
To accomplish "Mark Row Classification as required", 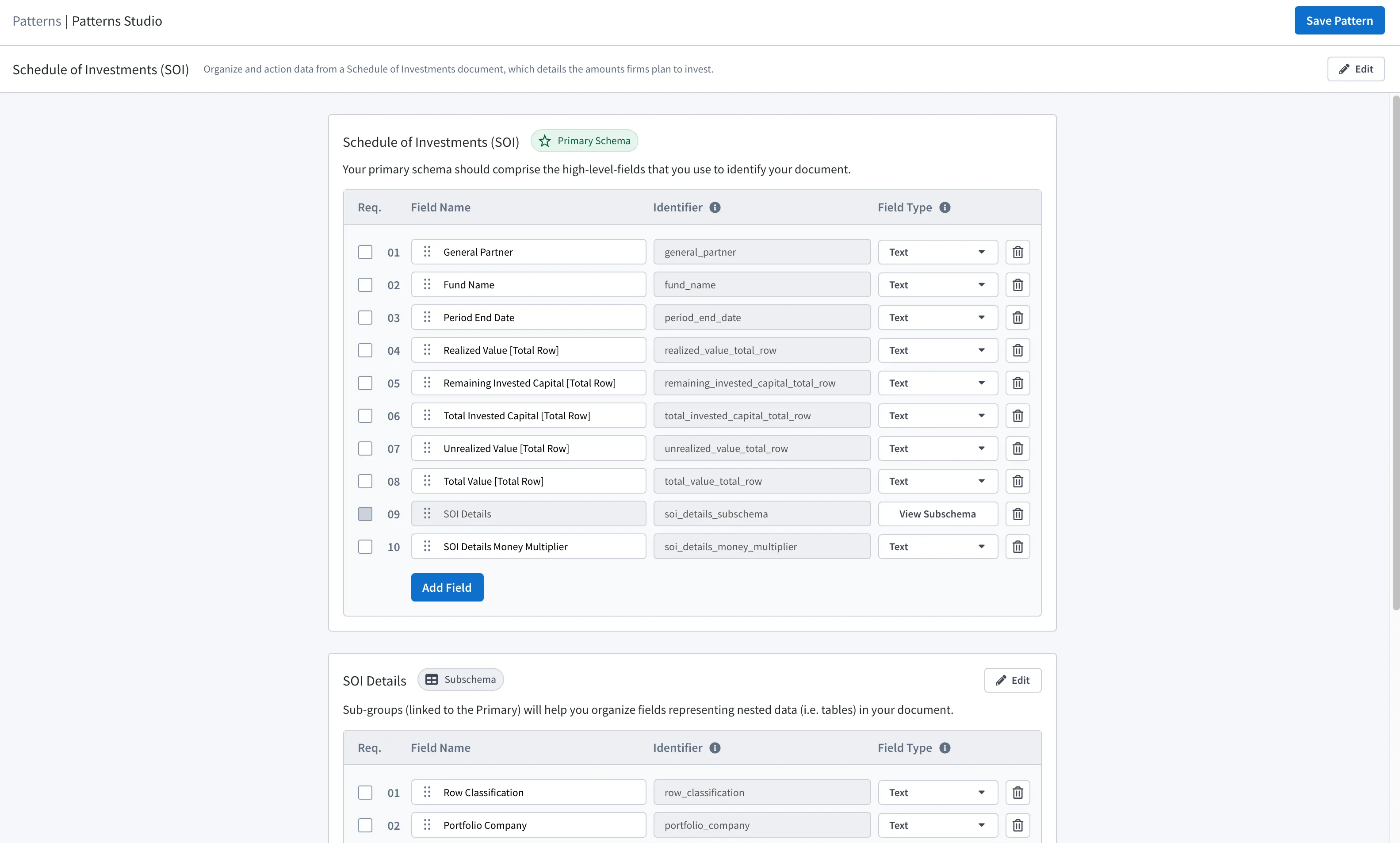I will [x=365, y=793].
